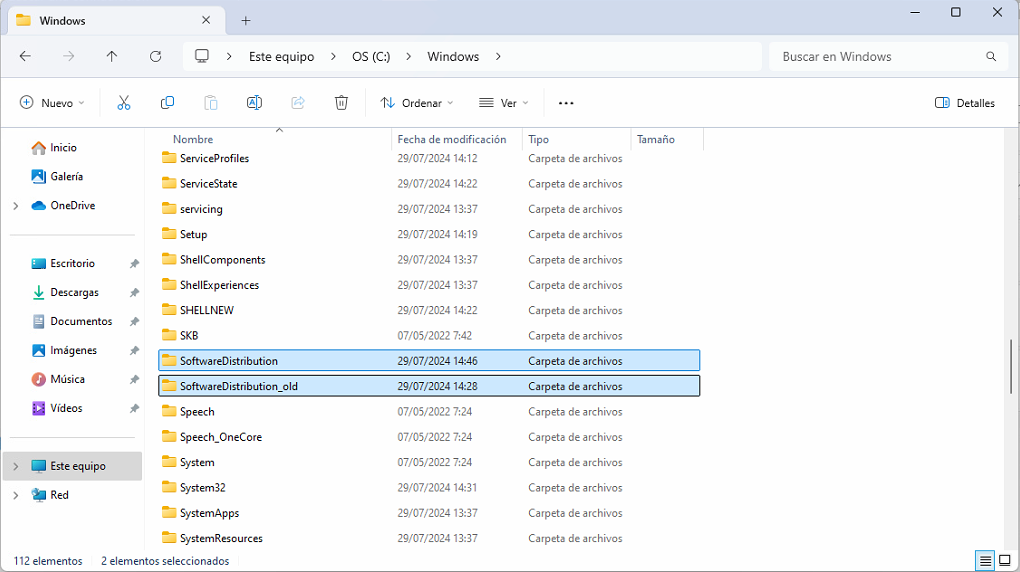
Task: Unpin Vídeos via its pin icon
Action: click(134, 409)
